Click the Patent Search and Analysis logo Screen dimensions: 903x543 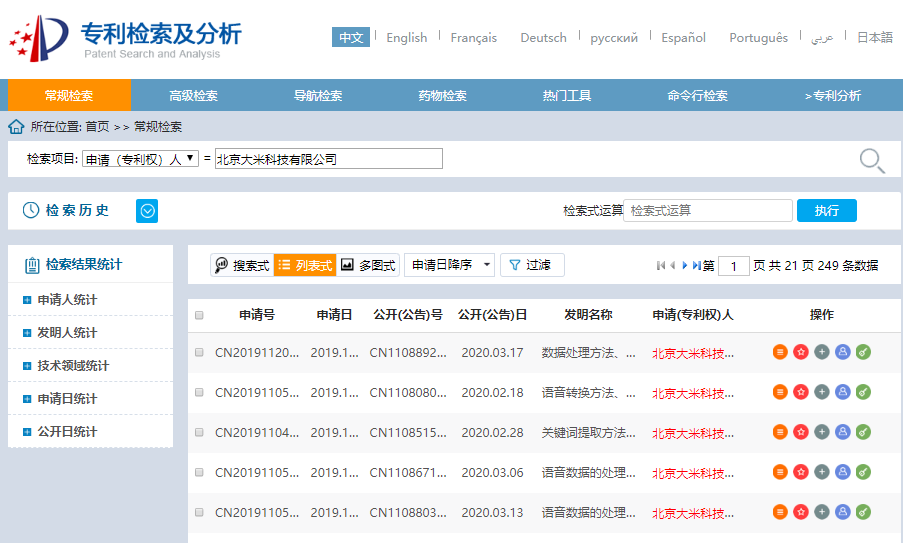(125, 39)
